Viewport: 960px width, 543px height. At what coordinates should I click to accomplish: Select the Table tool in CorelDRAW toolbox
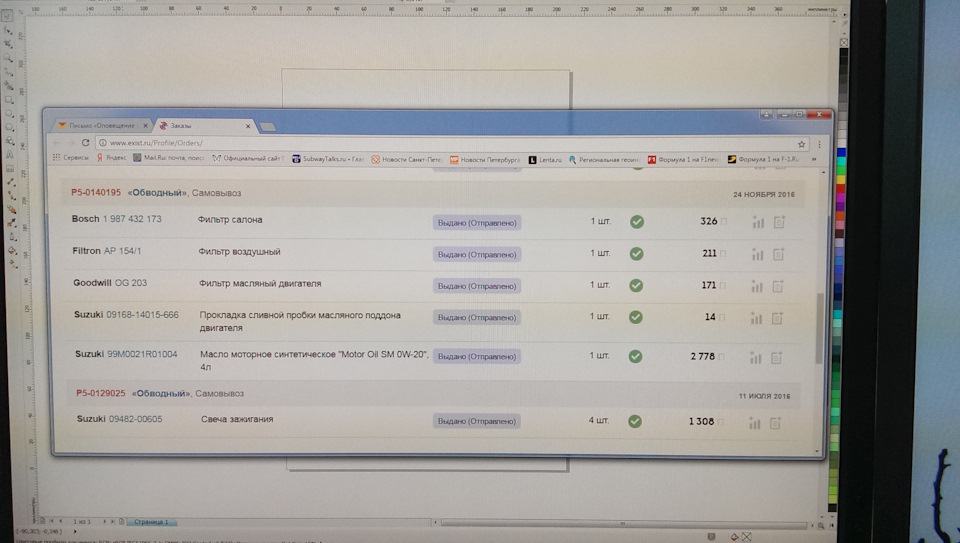[x=10, y=168]
